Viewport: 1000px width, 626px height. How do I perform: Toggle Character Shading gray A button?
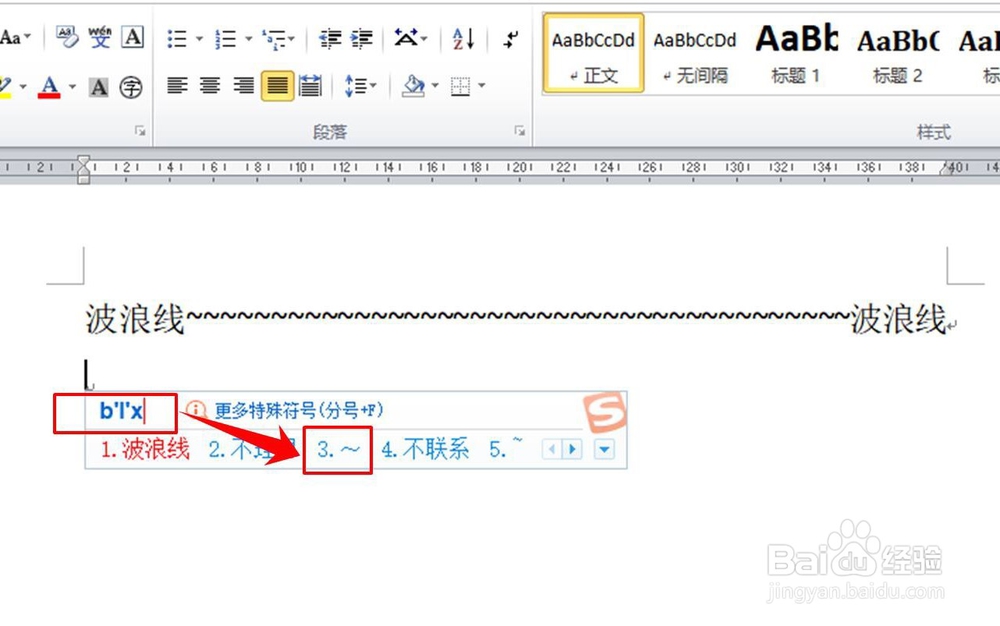98,87
